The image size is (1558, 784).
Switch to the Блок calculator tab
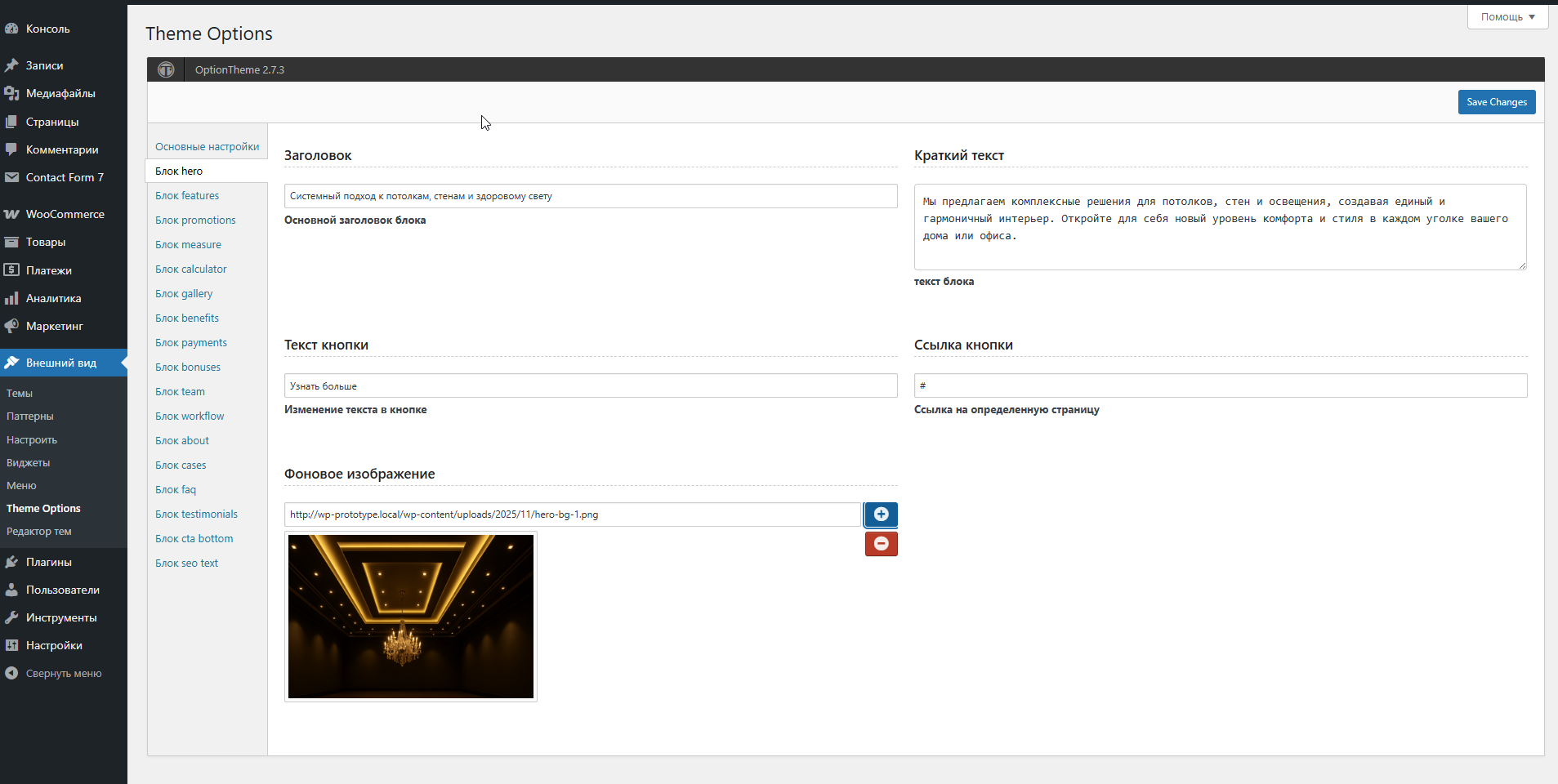click(191, 269)
